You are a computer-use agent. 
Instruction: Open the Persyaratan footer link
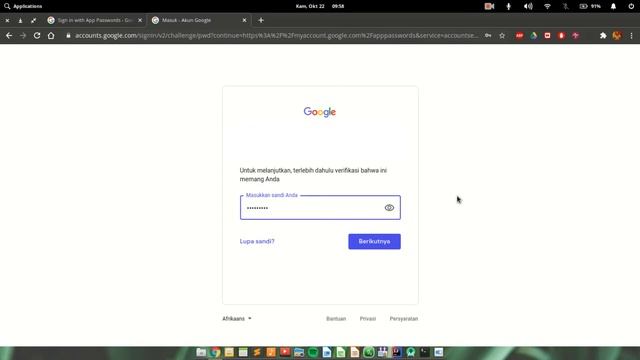(x=404, y=318)
